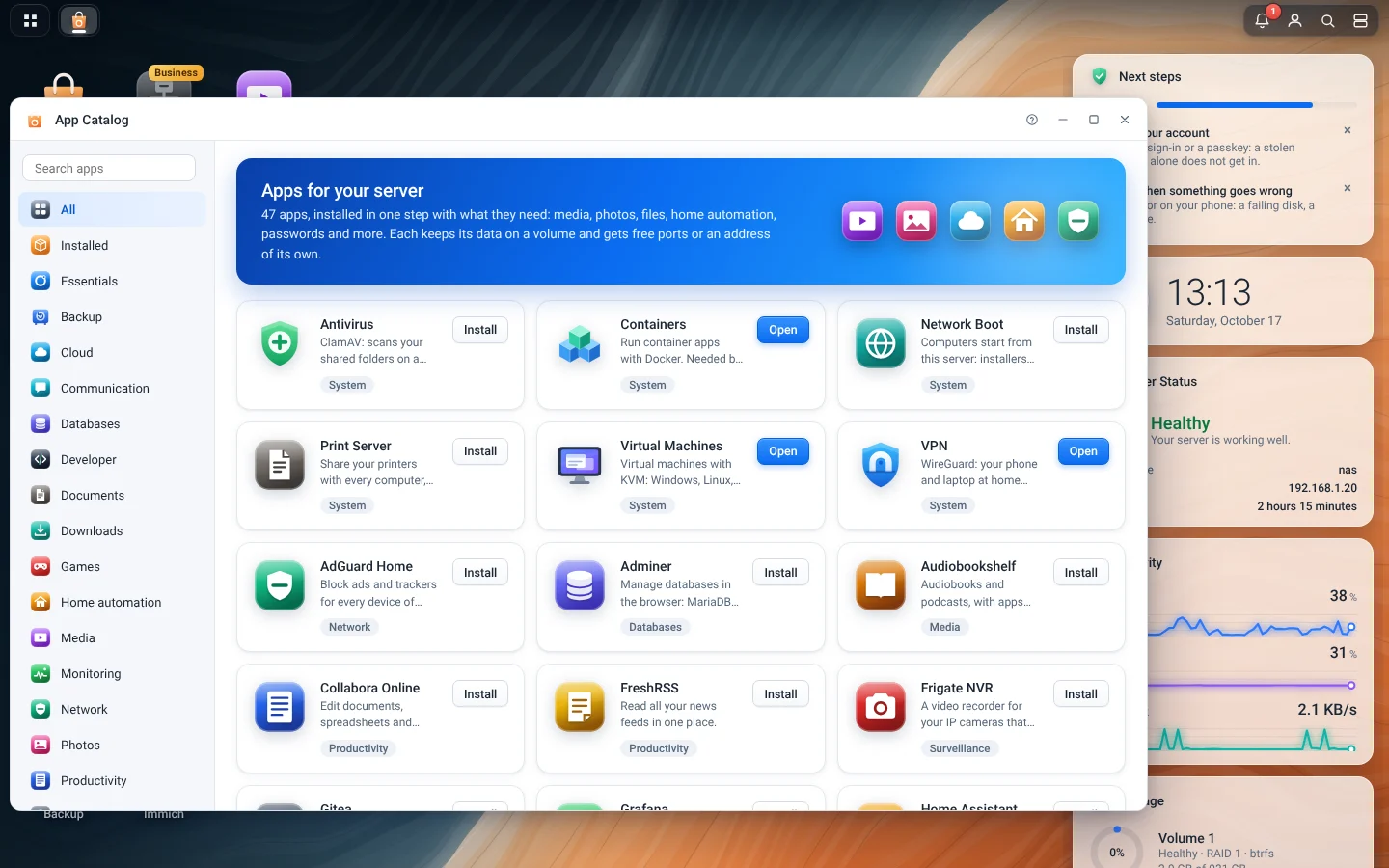Click the Audiobookshelf book icon

click(x=881, y=585)
